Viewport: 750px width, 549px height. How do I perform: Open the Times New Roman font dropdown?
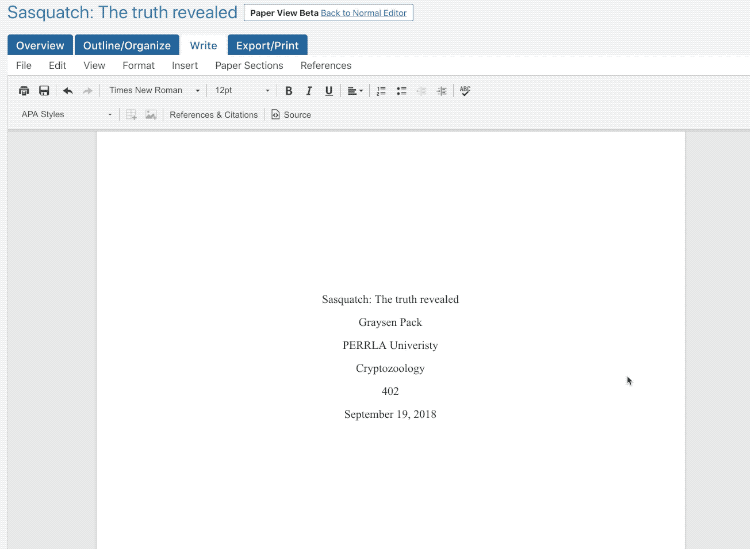pos(154,90)
